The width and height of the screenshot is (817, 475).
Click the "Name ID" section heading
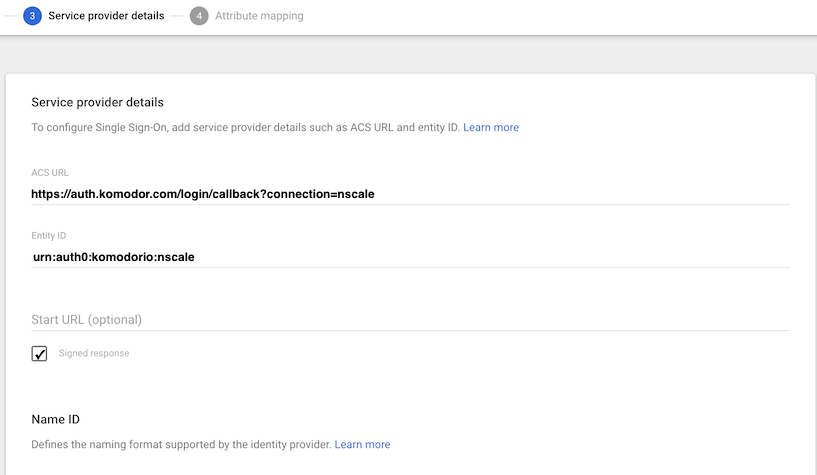[56, 419]
